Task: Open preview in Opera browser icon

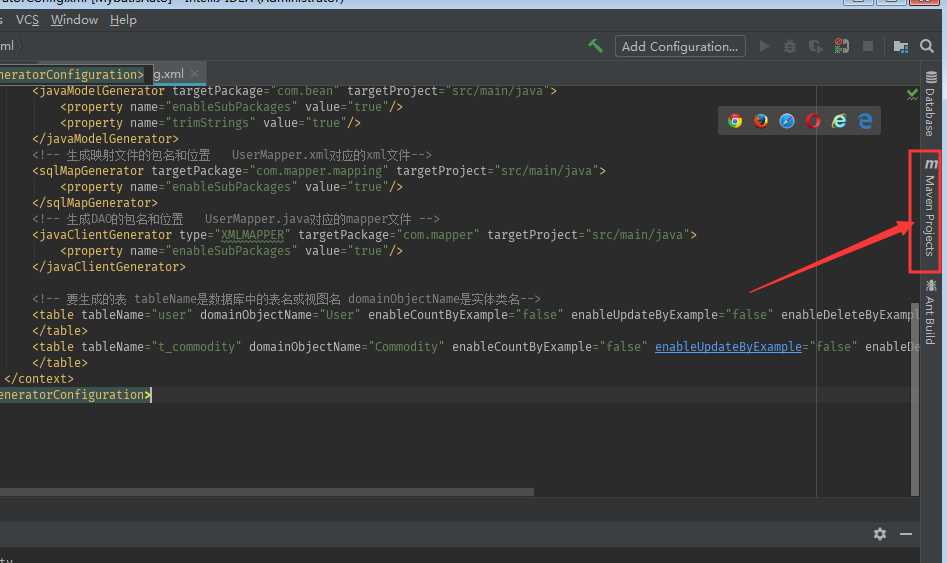Action: [x=813, y=121]
